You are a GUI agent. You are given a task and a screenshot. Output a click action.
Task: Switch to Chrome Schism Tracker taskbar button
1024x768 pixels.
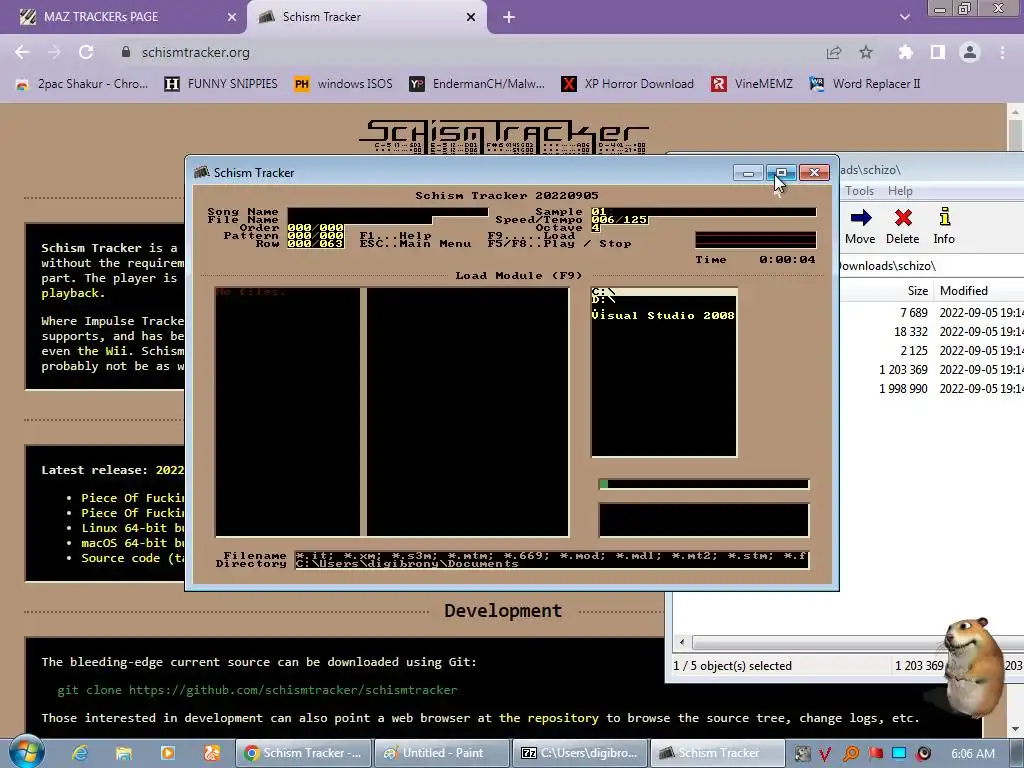303,753
